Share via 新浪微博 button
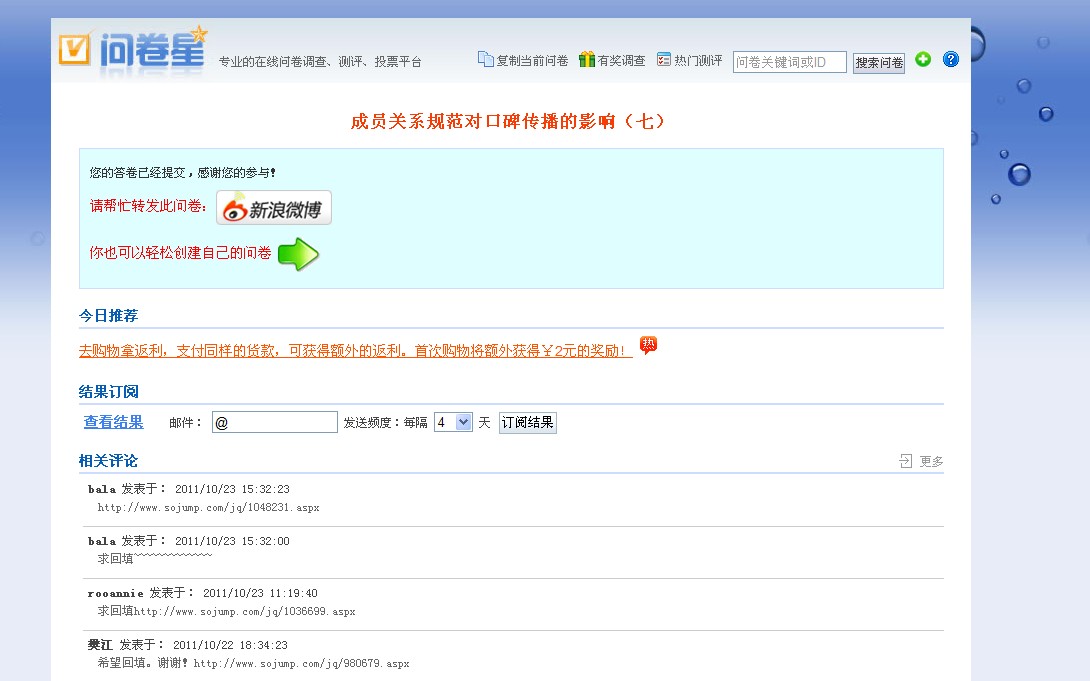1090x681 pixels. click(x=274, y=208)
